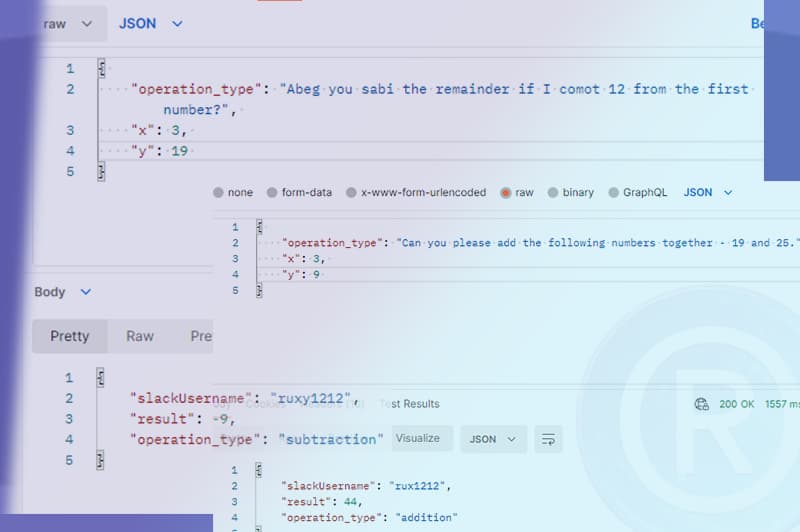Select the raw radio option

pyautogui.click(x=517, y=192)
